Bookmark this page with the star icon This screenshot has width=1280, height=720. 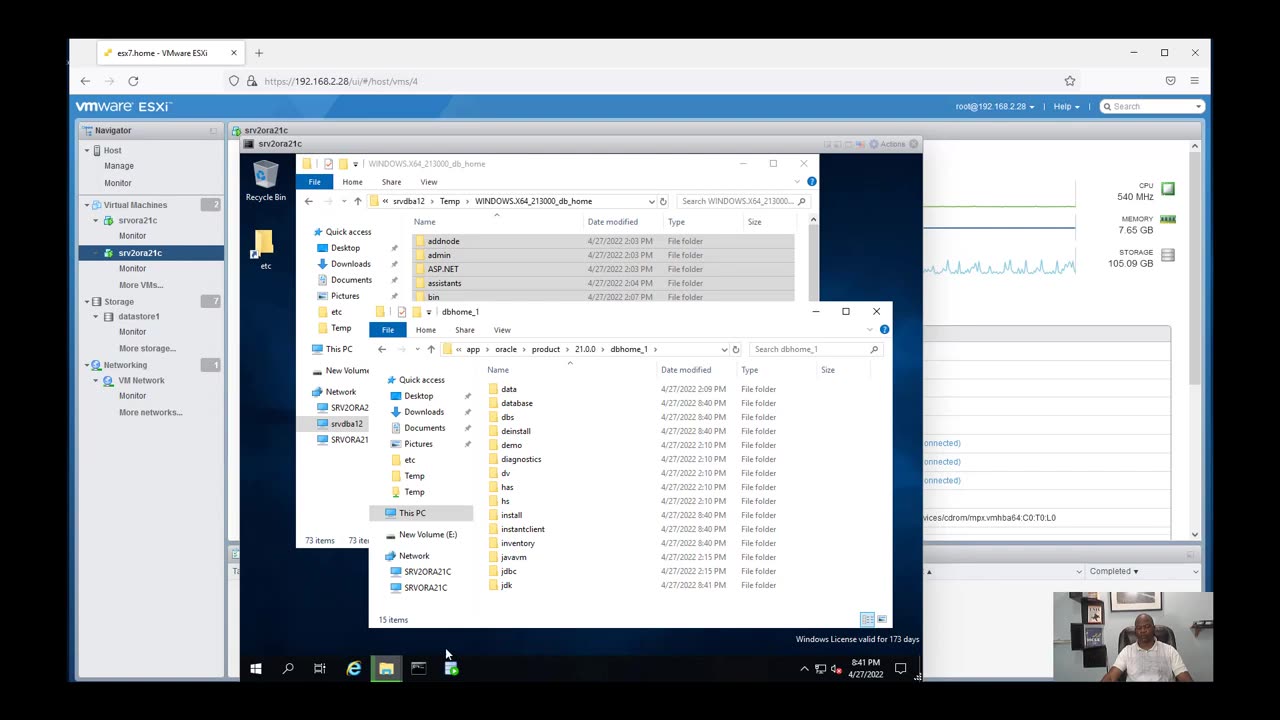pyautogui.click(x=1070, y=81)
